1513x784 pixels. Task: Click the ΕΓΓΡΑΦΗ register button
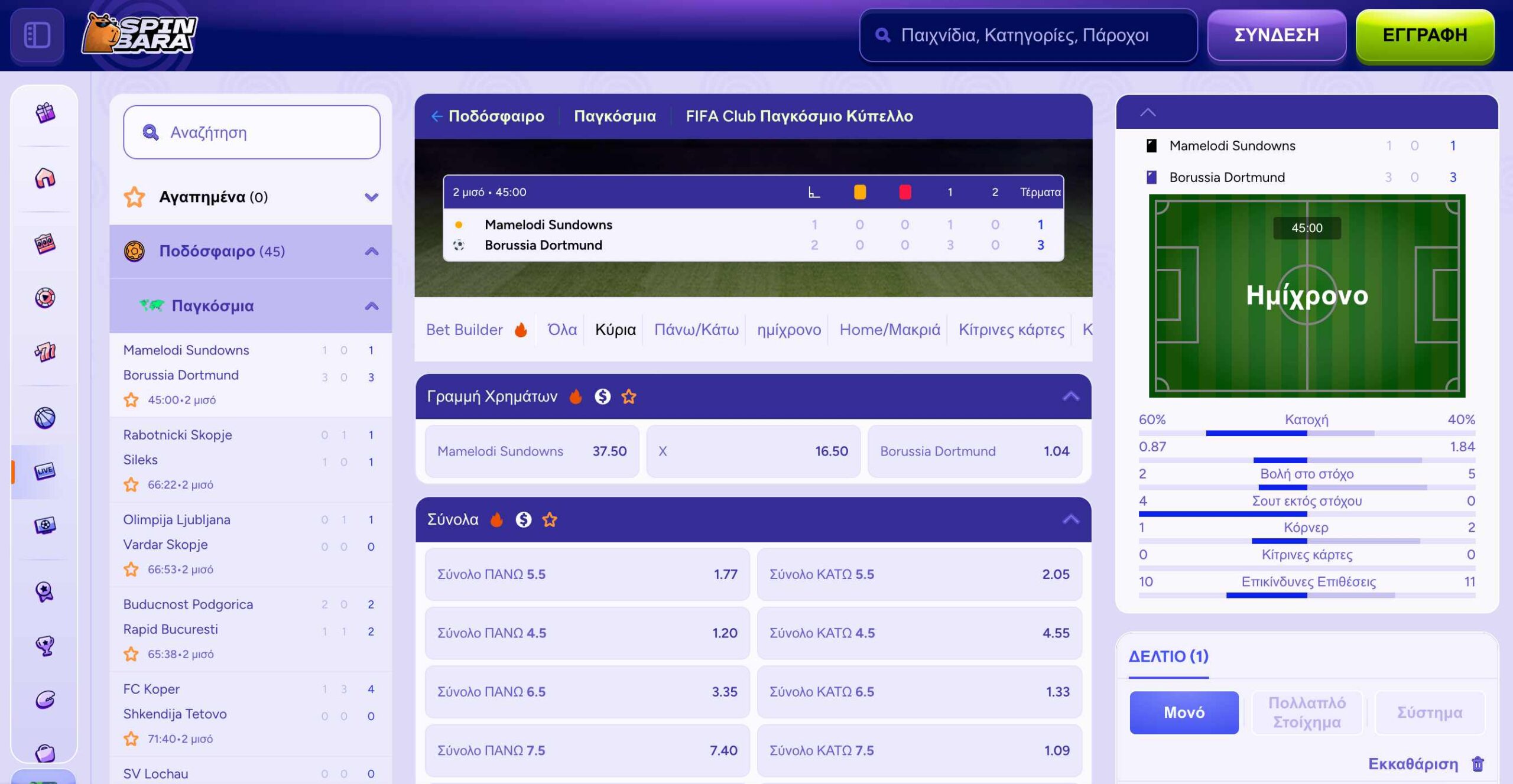[1424, 35]
